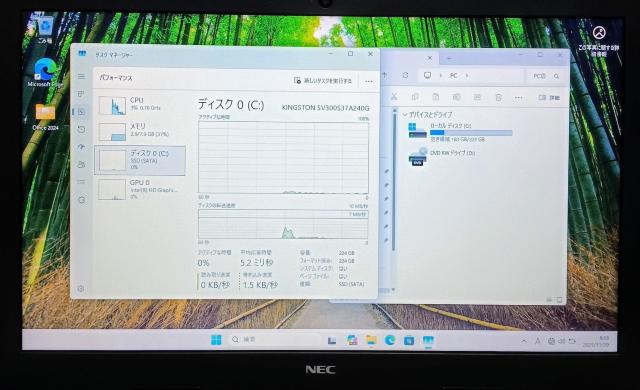Viewport: 640px width, 390px height.
Task: Collapse the デバイスとドライブ group
Action: 405,115
